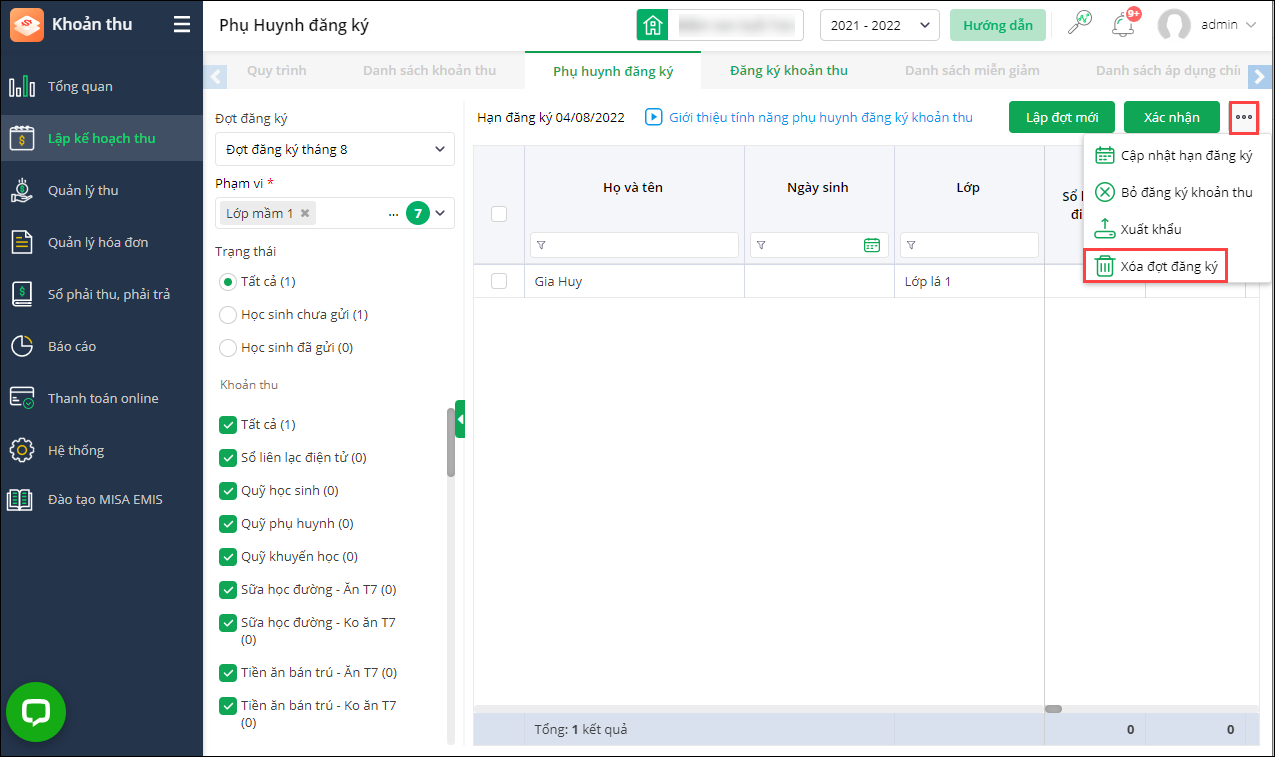
Task: Switch to Danh sách miễn giảm tab
Action: coord(972,71)
